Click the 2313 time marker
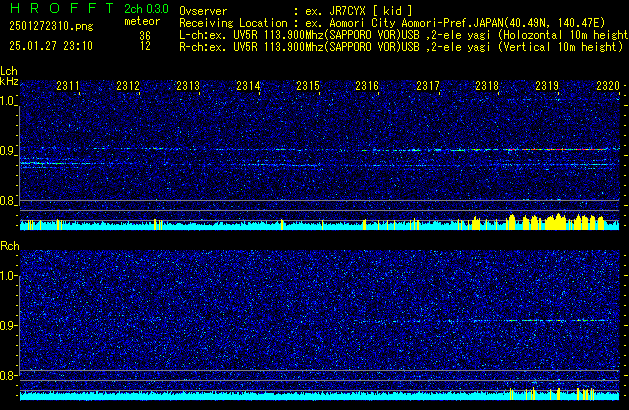This screenshot has height=410, width=629. pos(188,86)
